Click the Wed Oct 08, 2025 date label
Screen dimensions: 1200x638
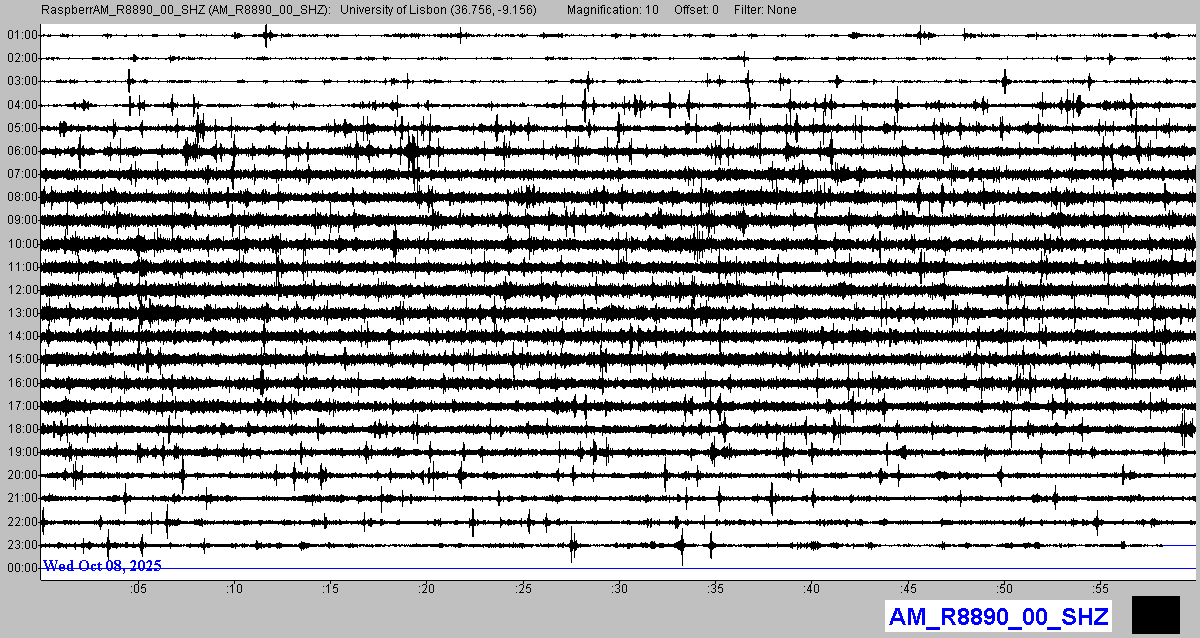pyautogui.click(x=102, y=566)
